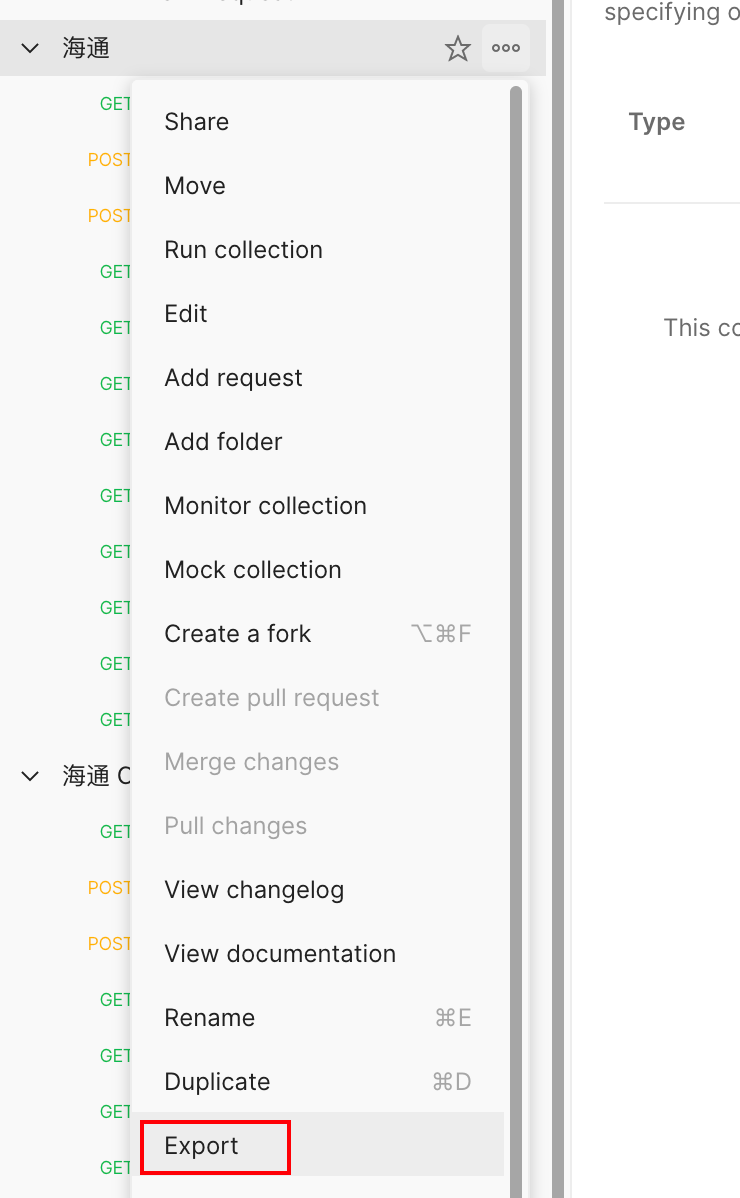
Task: Select Add request
Action: [233, 377]
